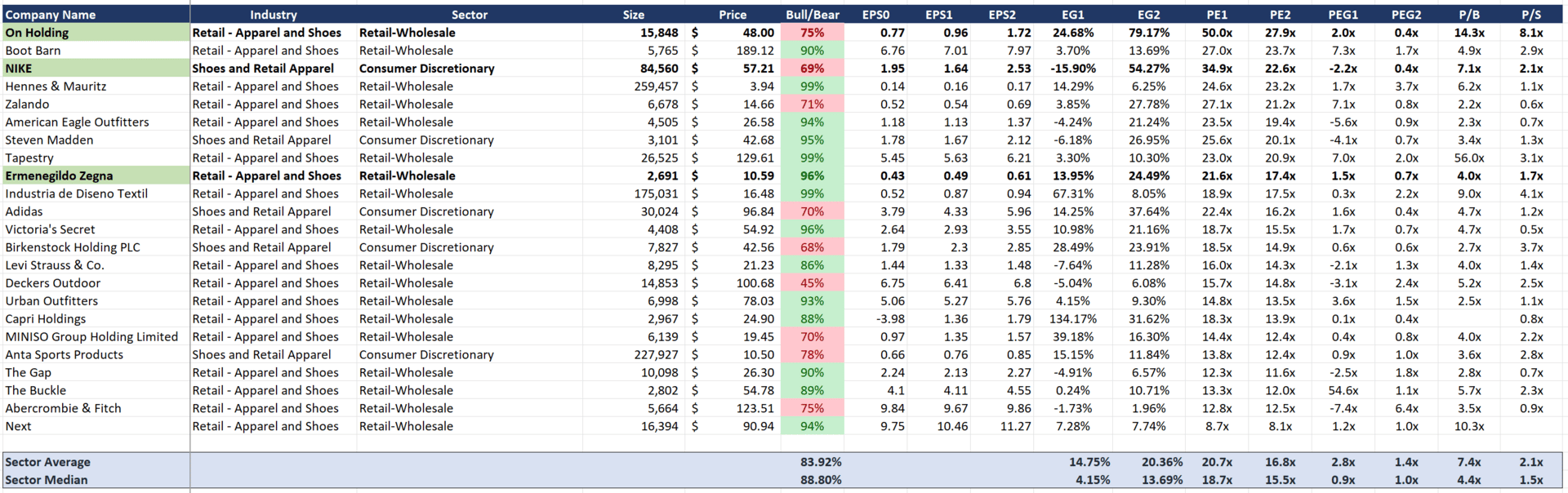Select sector median P/S value 1.5x

1531,480
